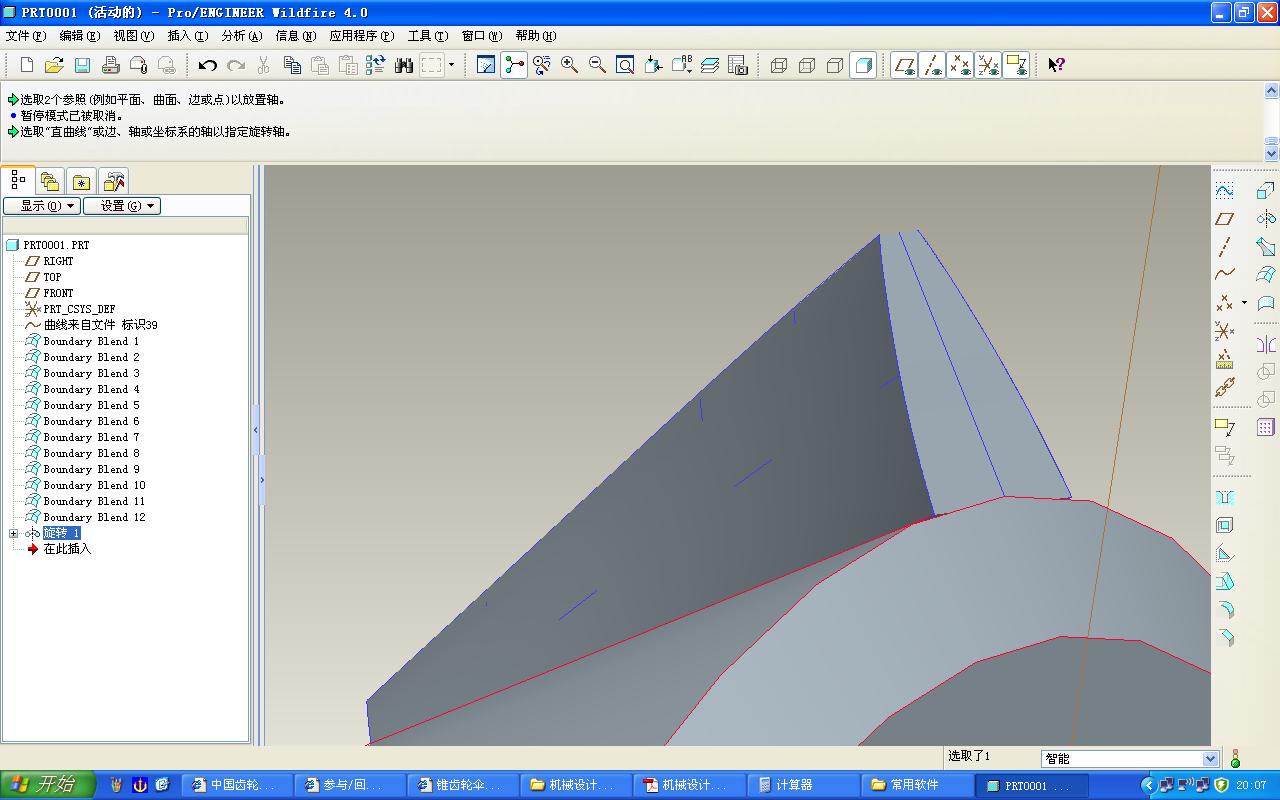
Task: Select the Extrude tool
Action: [1266, 191]
